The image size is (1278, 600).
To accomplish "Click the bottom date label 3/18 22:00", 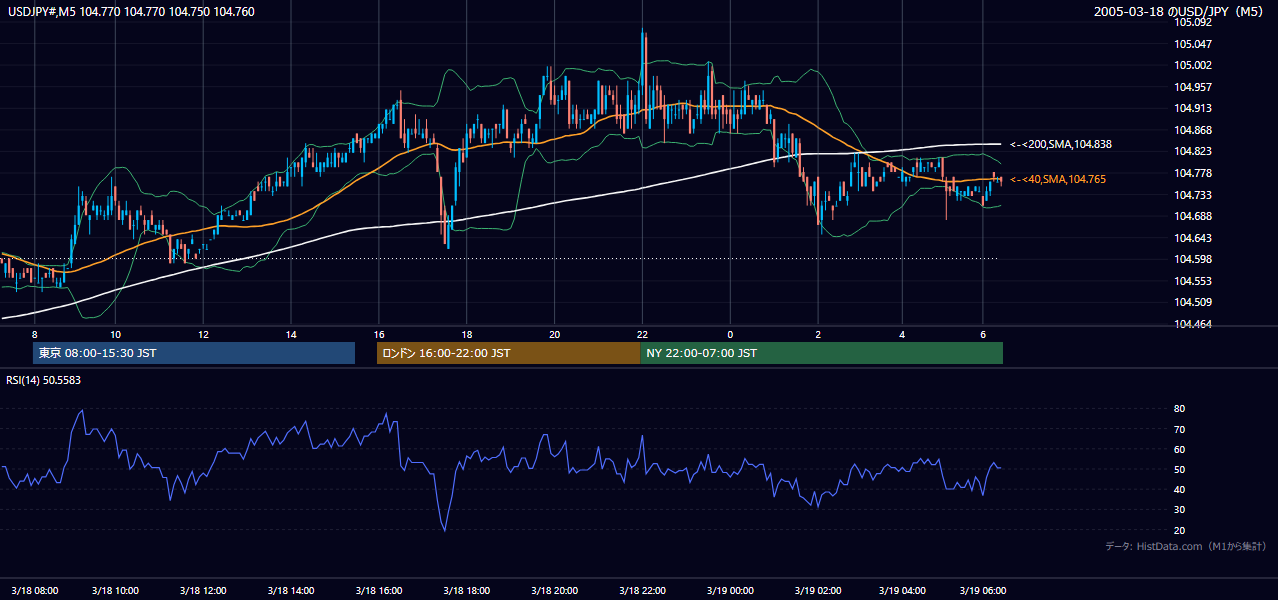I will pyautogui.click(x=643, y=590).
